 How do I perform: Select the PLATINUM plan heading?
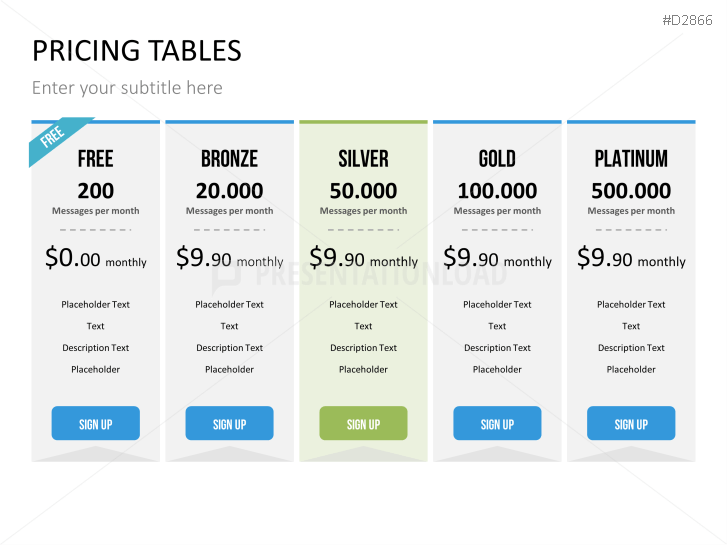[x=631, y=158]
